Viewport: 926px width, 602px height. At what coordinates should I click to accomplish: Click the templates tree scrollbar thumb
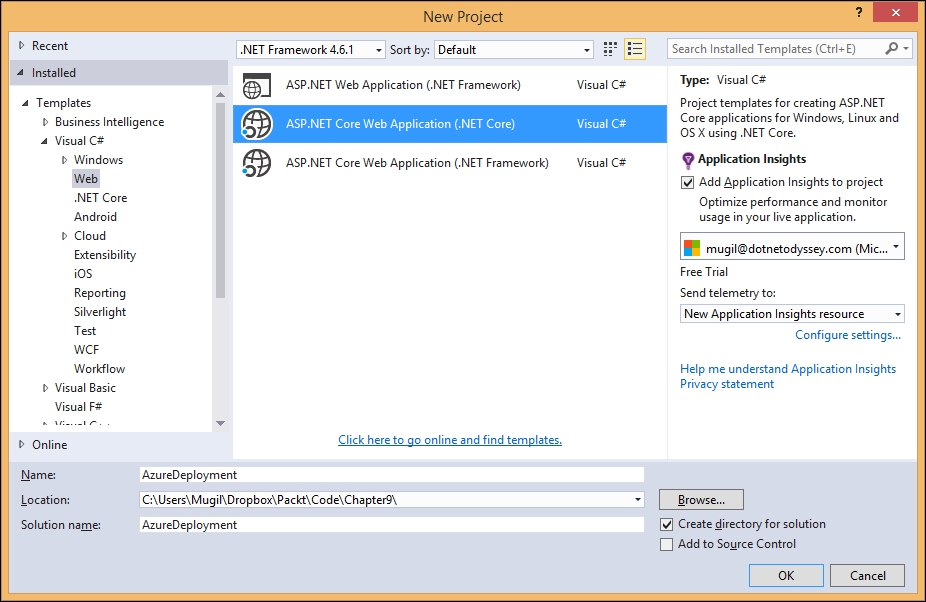pos(220,200)
